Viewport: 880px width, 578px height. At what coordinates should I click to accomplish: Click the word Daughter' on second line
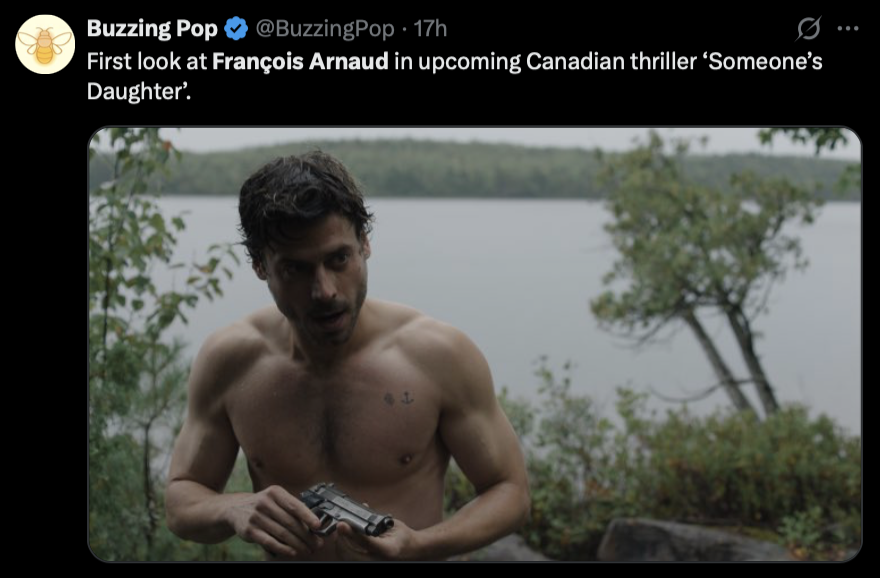click(x=139, y=91)
